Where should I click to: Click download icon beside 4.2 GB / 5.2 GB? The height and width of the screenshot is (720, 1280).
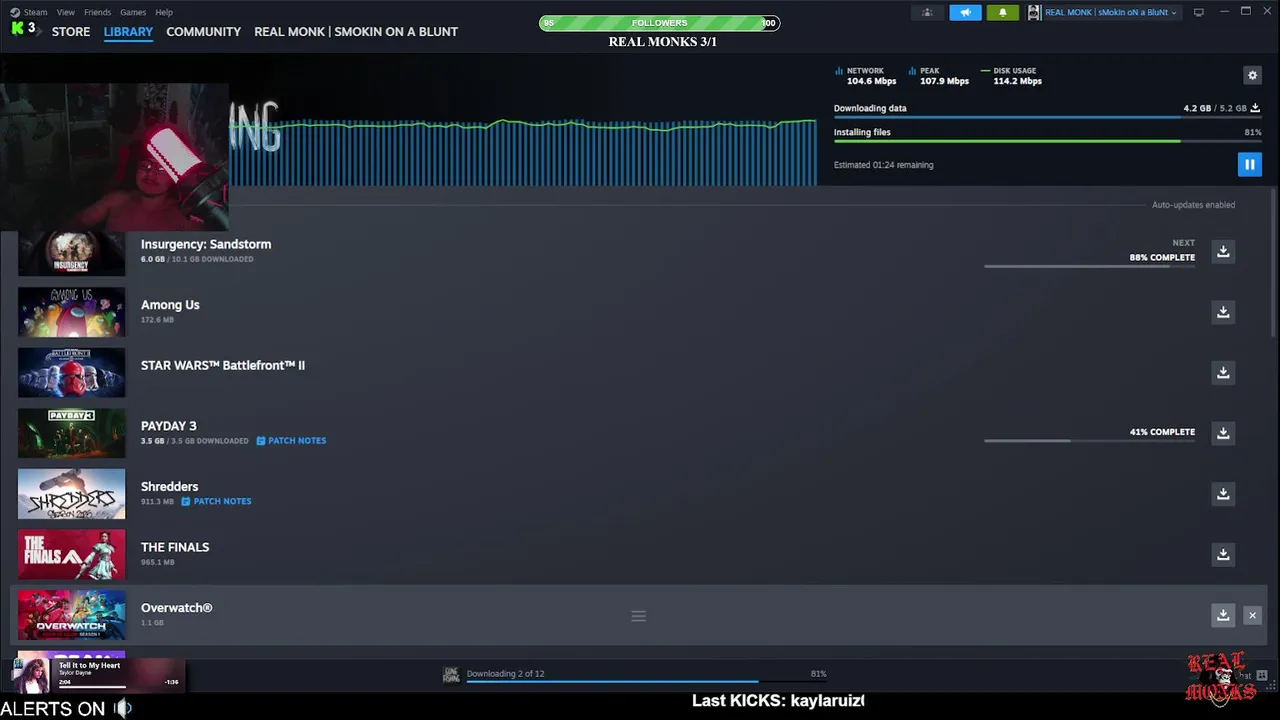(1255, 108)
